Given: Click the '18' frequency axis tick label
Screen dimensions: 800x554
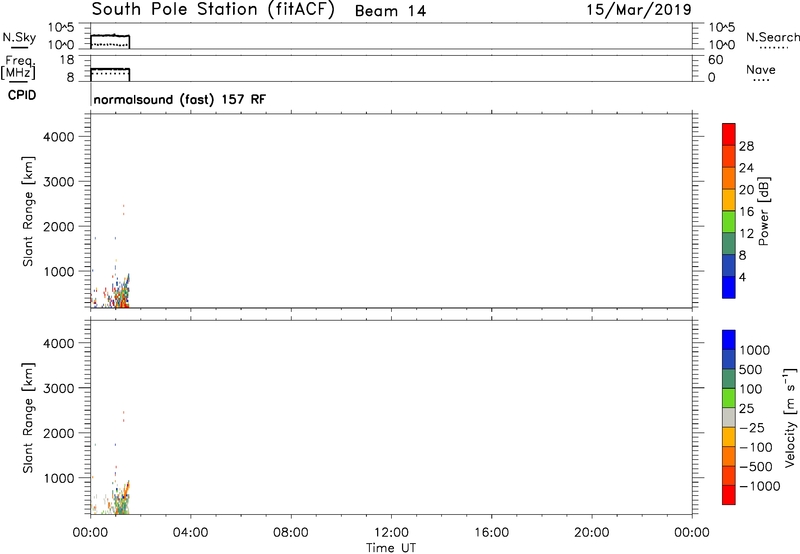Looking at the screenshot, I should [x=67, y=60].
